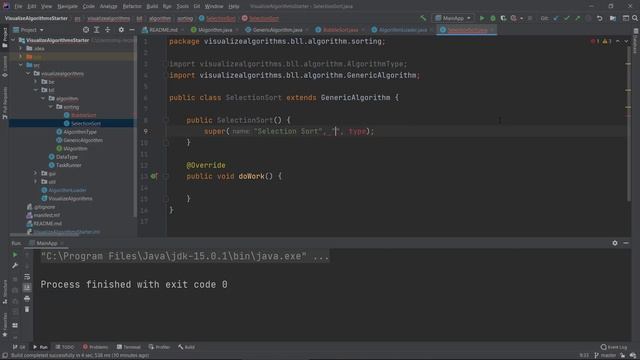
Task: Open the Refactor menu
Action: tap(131, 6)
